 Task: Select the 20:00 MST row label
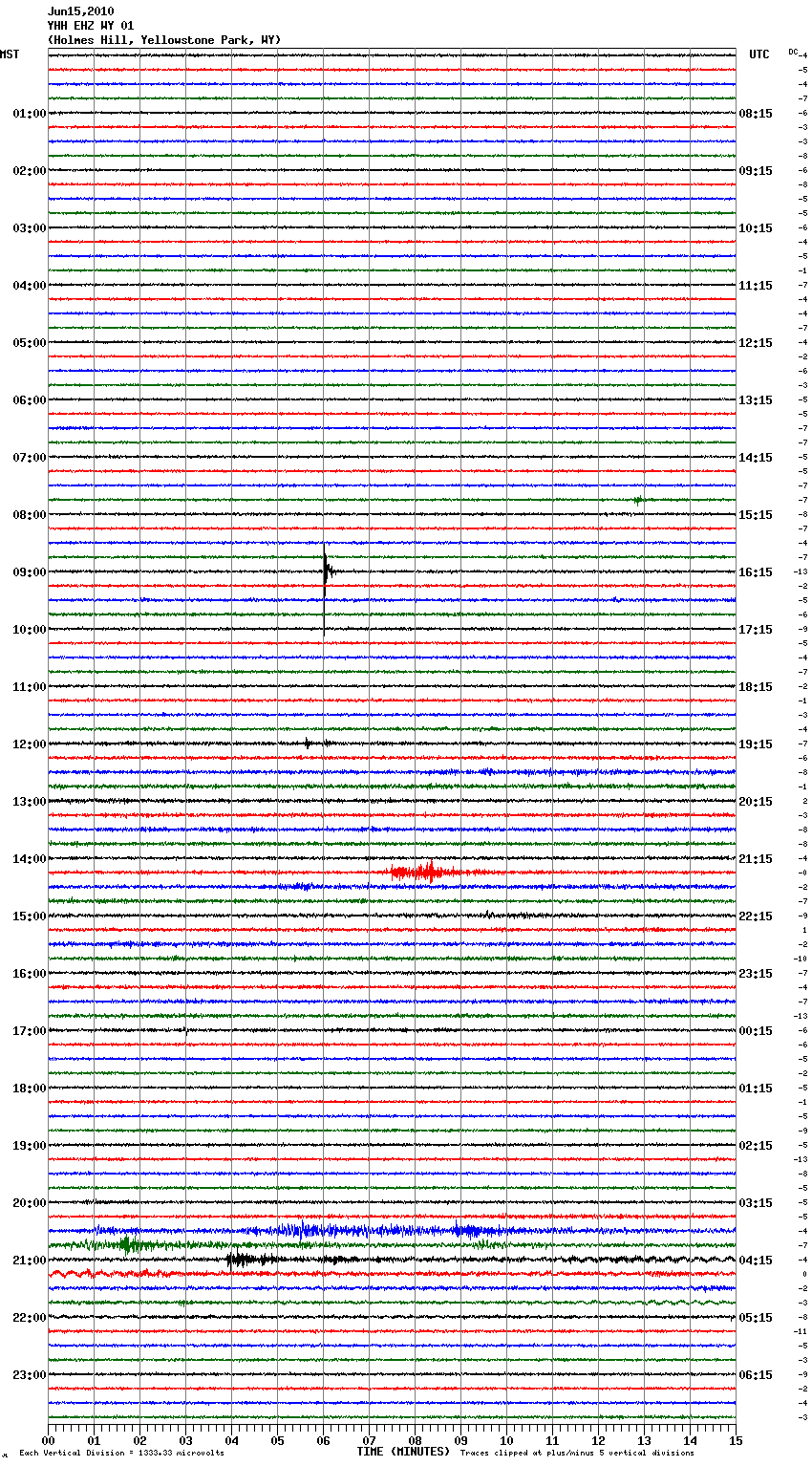[30, 1203]
